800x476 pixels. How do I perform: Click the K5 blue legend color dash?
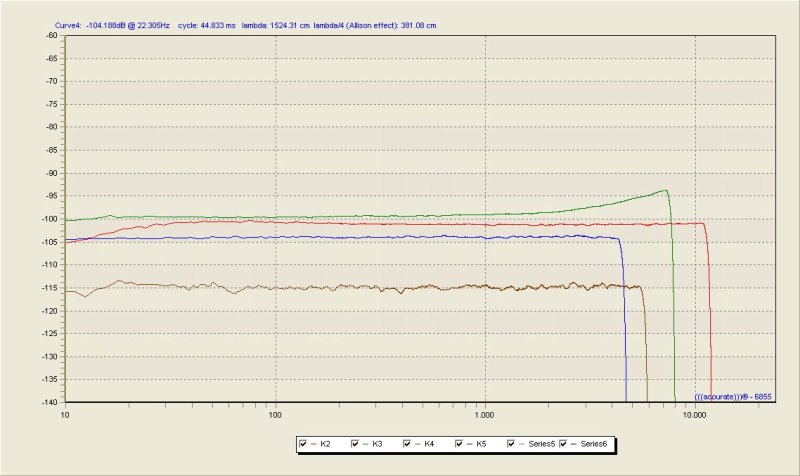click(469, 444)
